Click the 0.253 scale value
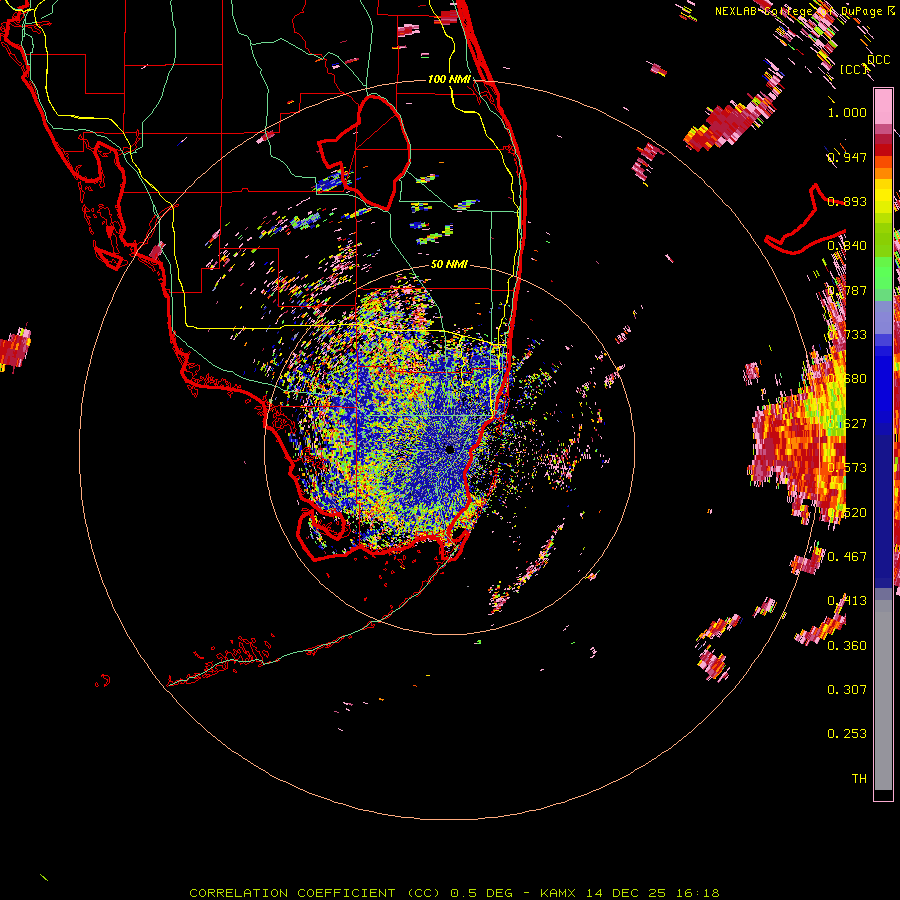This screenshot has width=900, height=900. (847, 734)
